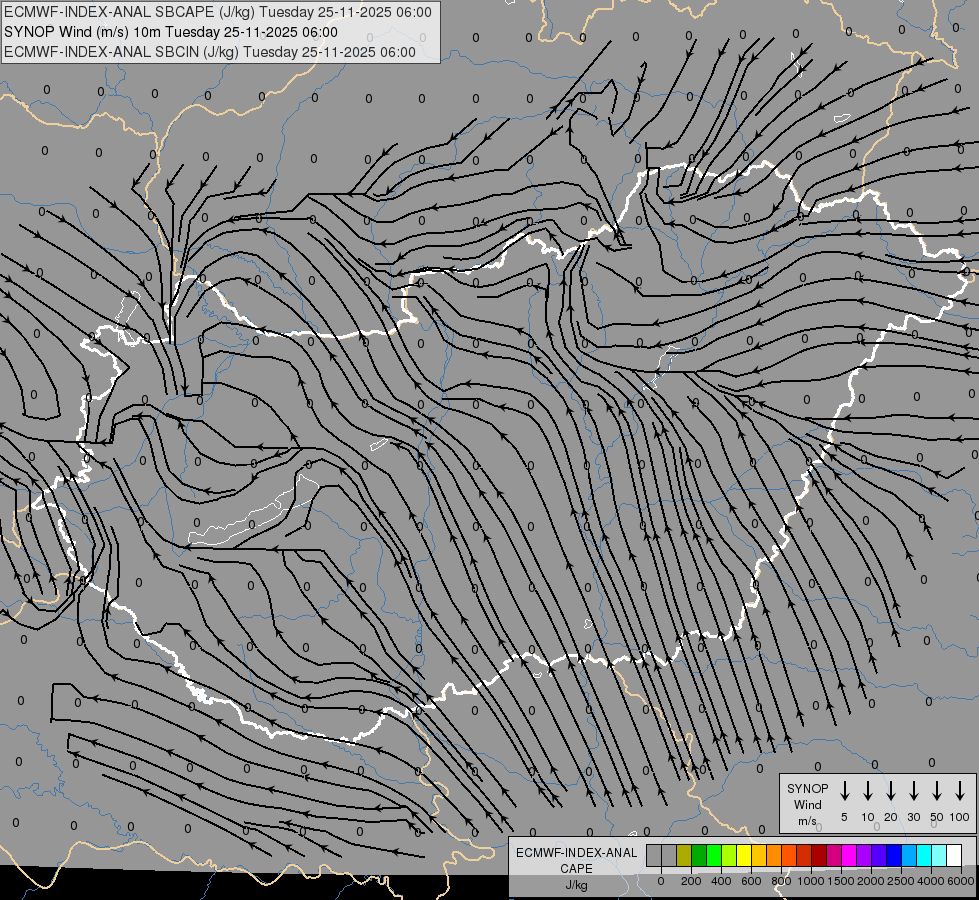
Task: Click the '1000' tick label on CAPE scale
Action: (x=810, y=881)
